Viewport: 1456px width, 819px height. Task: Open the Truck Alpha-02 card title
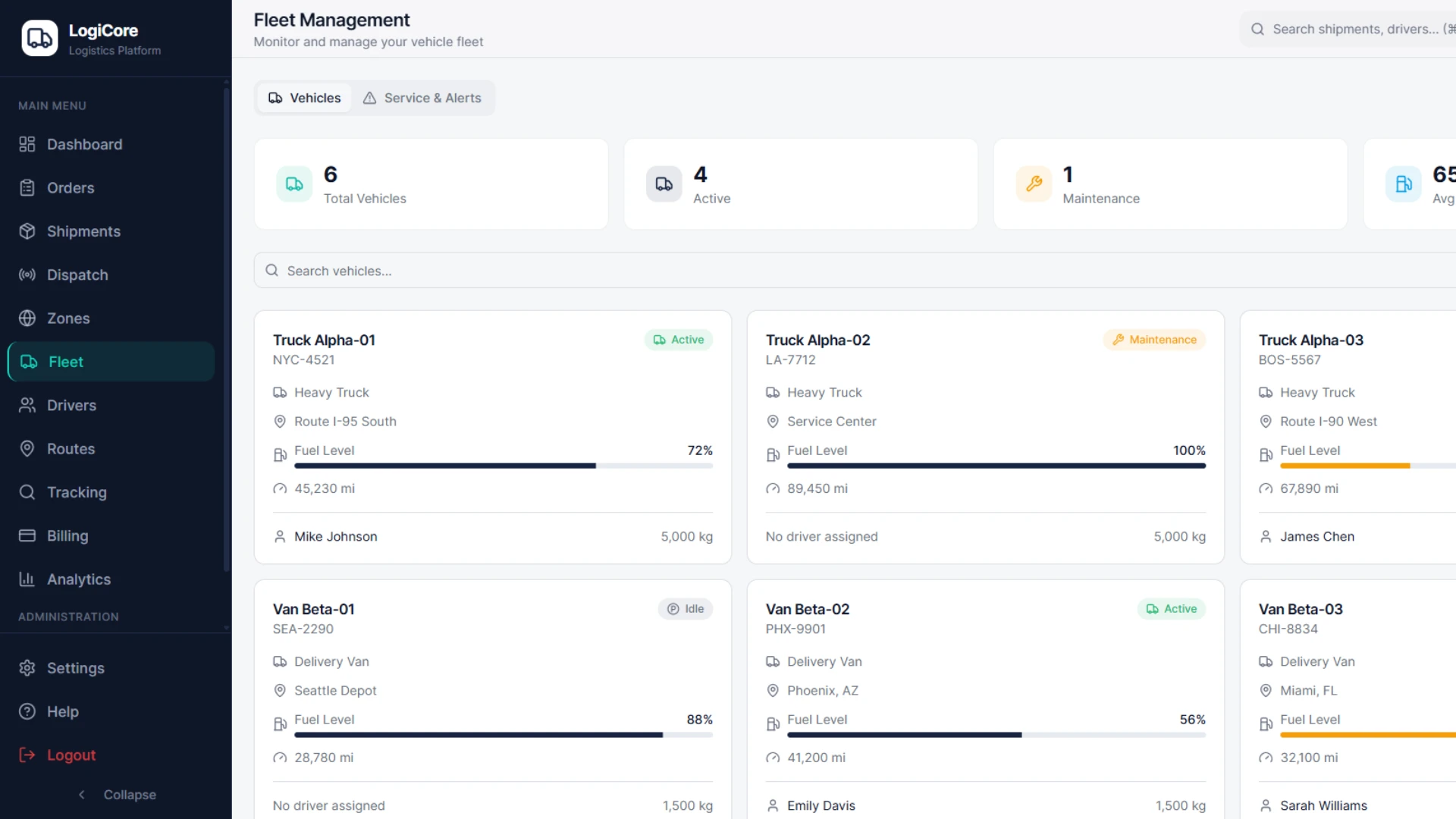pos(817,340)
